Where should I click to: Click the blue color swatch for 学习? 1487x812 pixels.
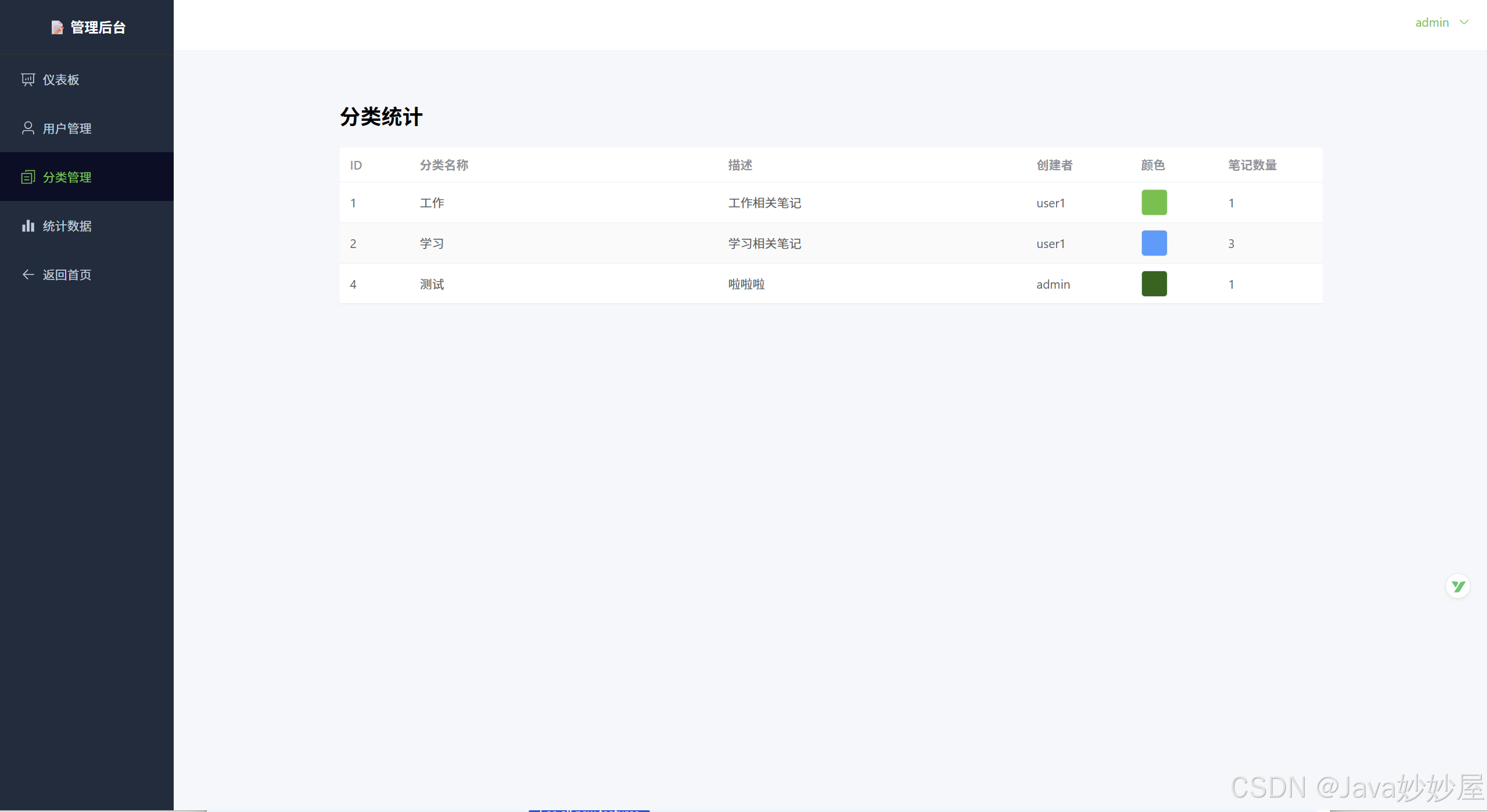(1154, 243)
